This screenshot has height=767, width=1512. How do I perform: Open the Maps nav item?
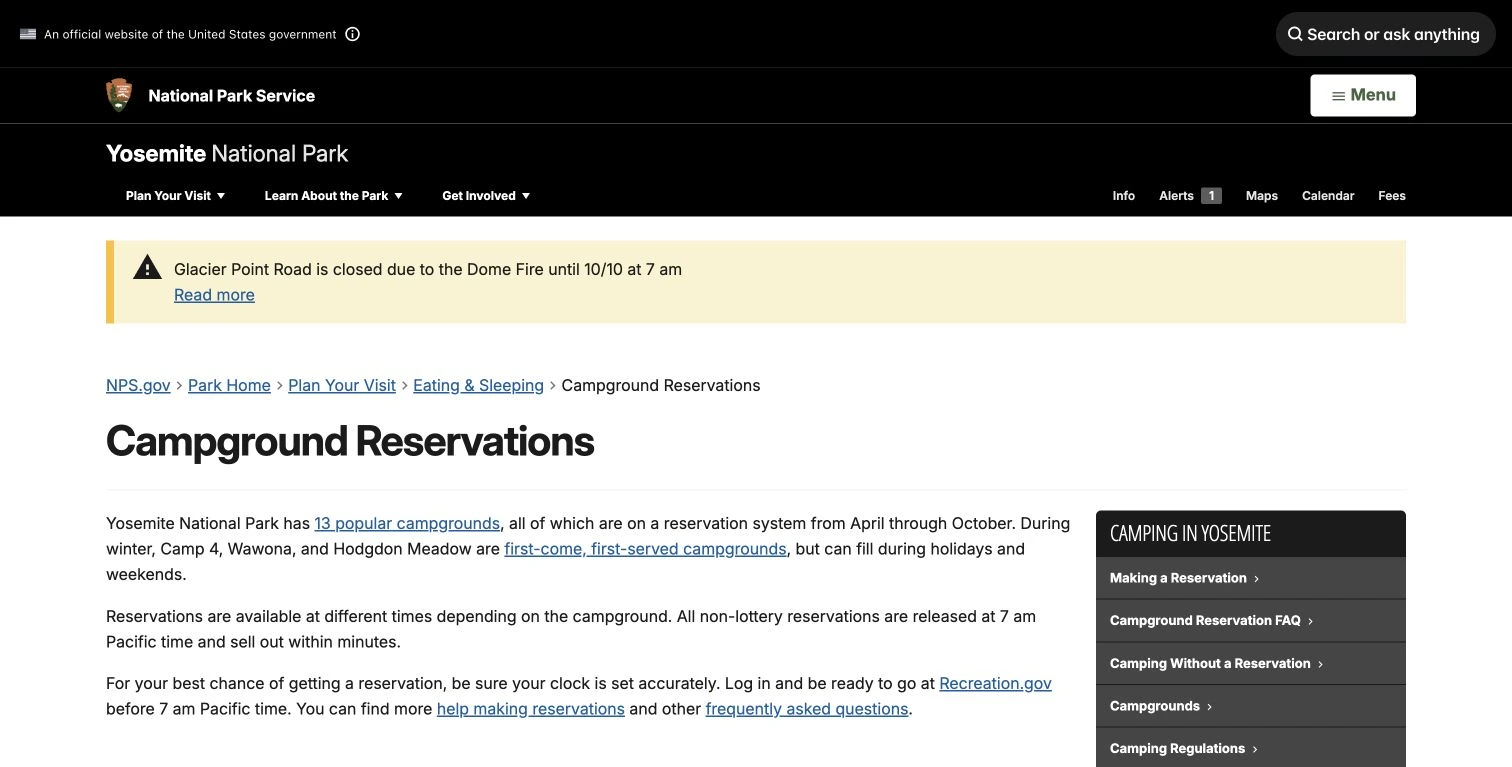(1262, 196)
